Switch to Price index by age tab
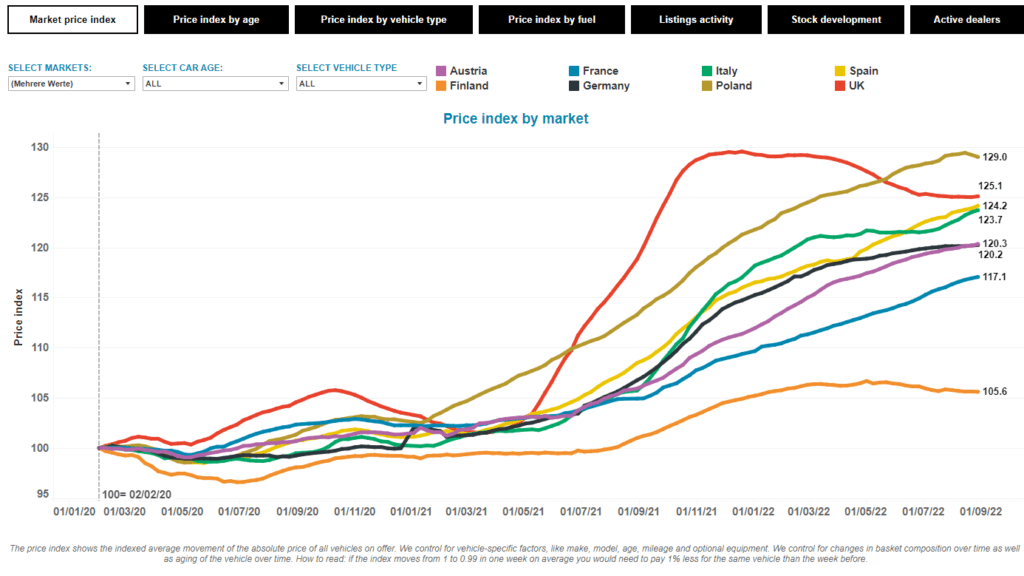This screenshot has width=1024, height=576. (x=216, y=19)
